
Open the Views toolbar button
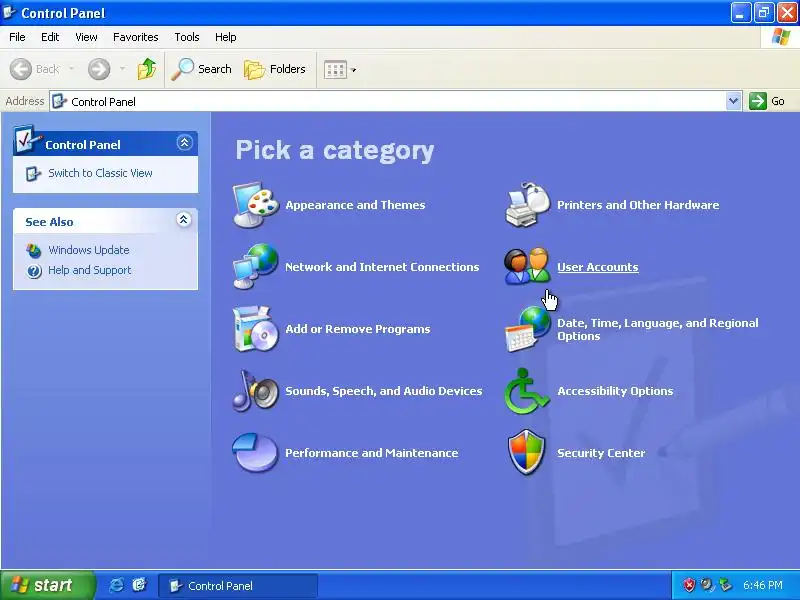(335, 70)
